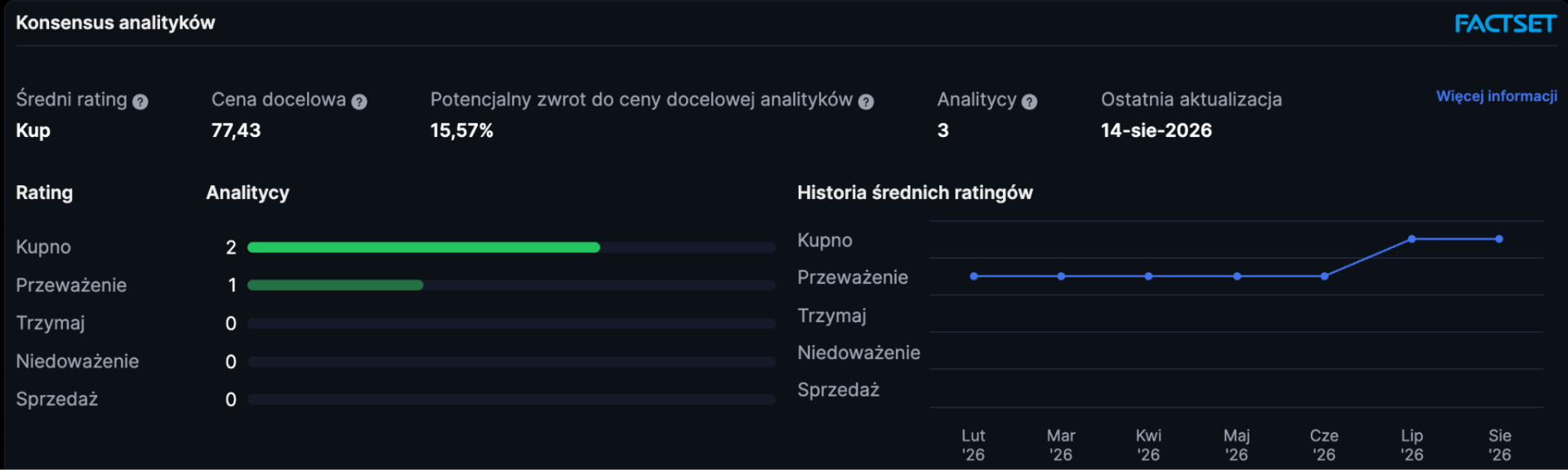Screen dimensions: 1568x470
Task: Click the Konsensus analityków heading
Action: click(115, 23)
